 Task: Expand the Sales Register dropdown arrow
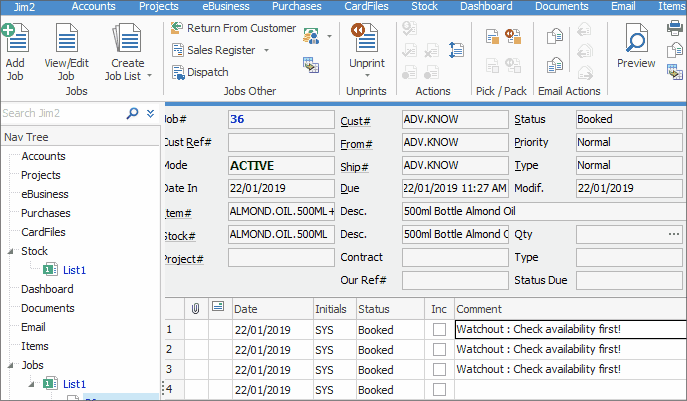(x=266, y=50)
